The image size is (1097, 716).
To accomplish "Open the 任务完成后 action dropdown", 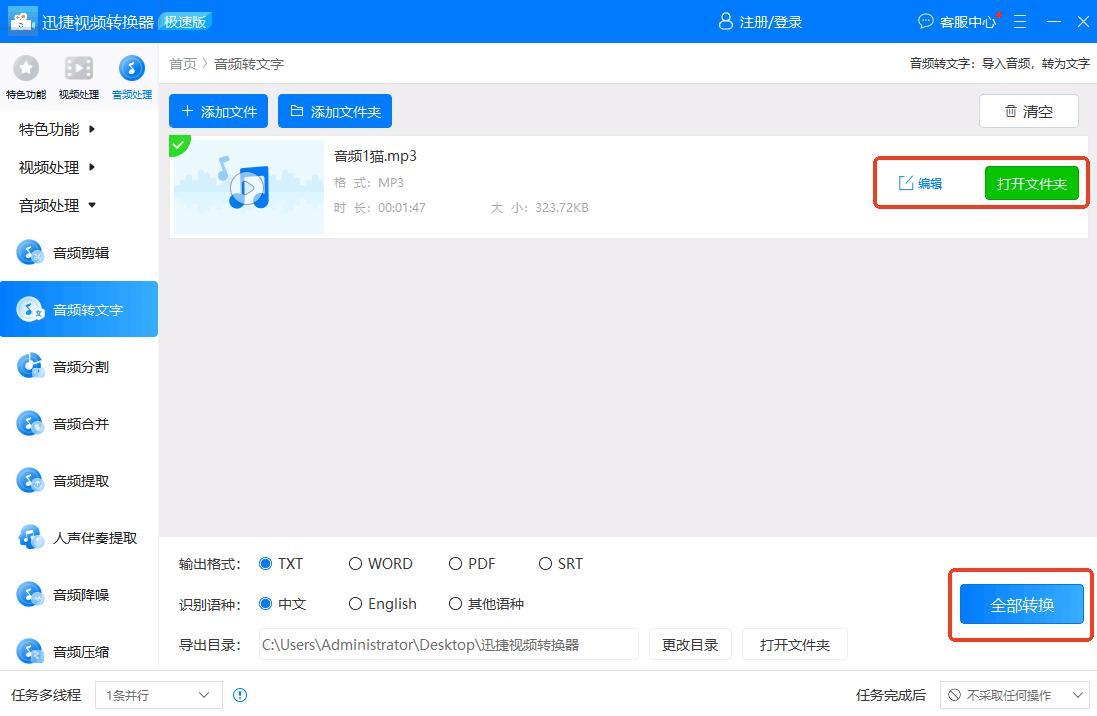I will coord(1014,695).
